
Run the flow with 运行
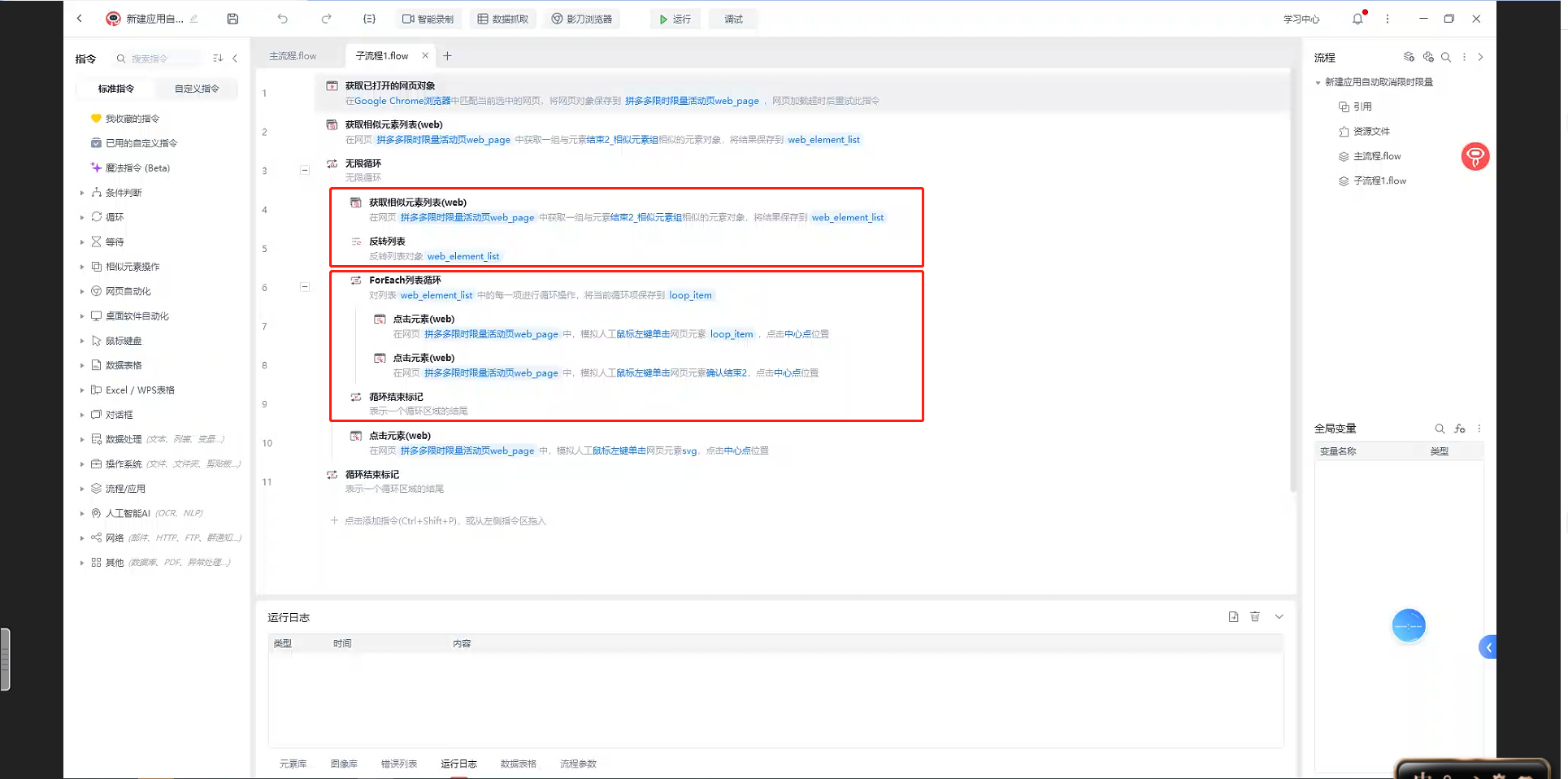point(675,19)
